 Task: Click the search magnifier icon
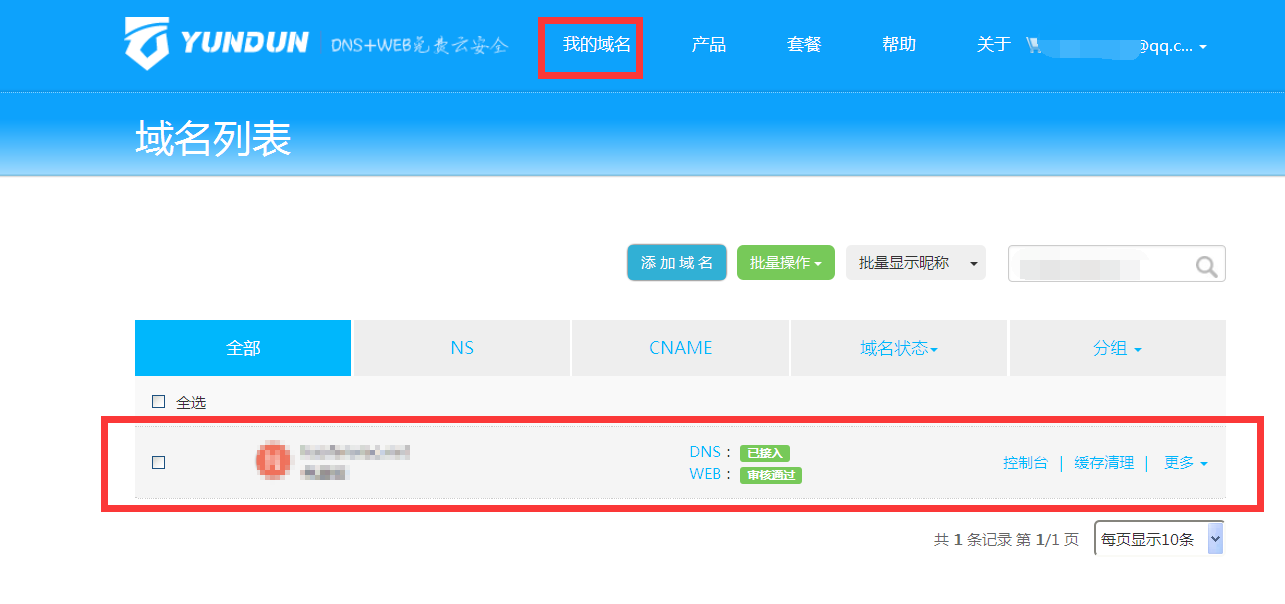(1206, 265)
